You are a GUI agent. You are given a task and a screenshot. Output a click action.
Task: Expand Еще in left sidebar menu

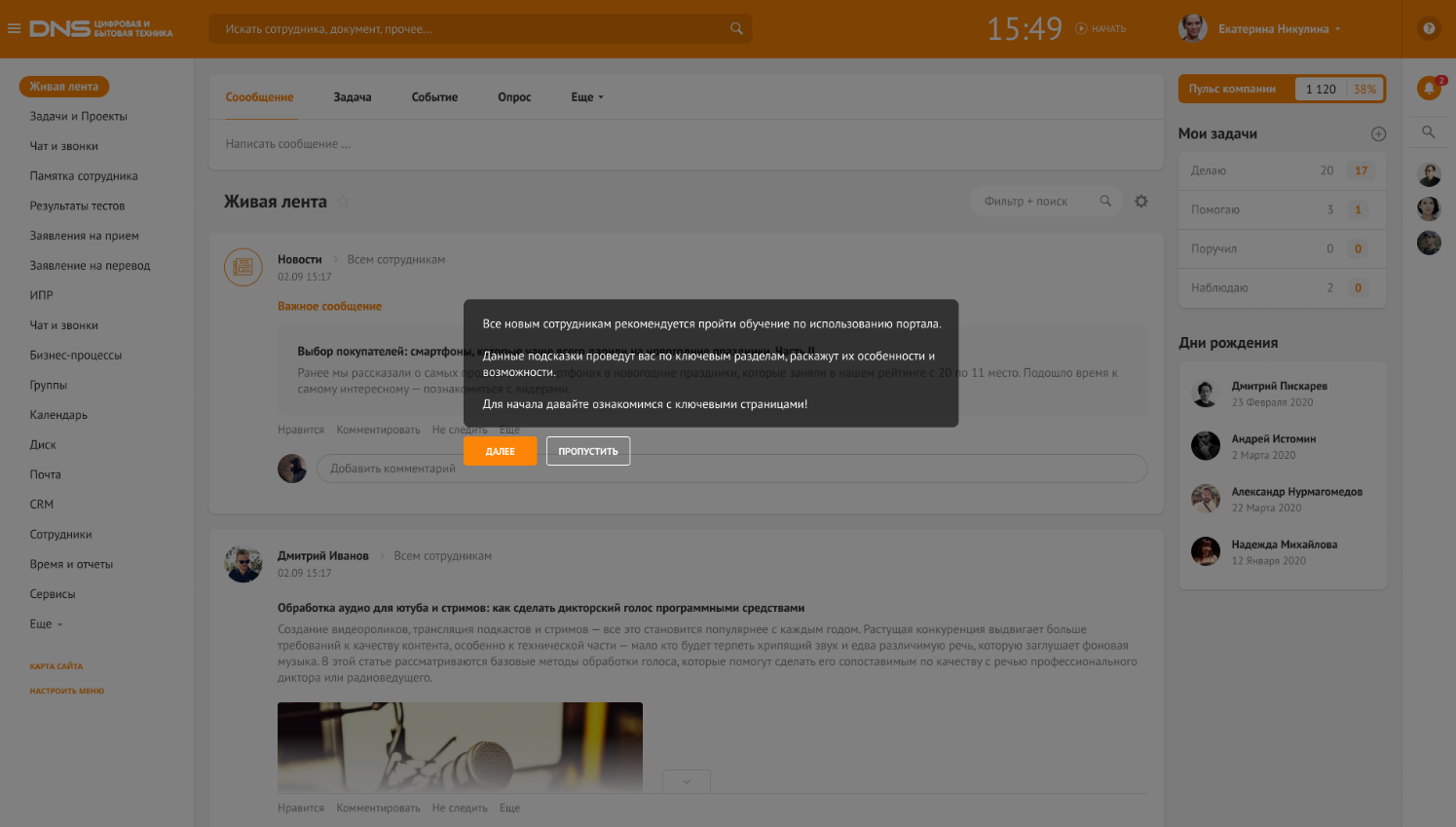[46, 624]
